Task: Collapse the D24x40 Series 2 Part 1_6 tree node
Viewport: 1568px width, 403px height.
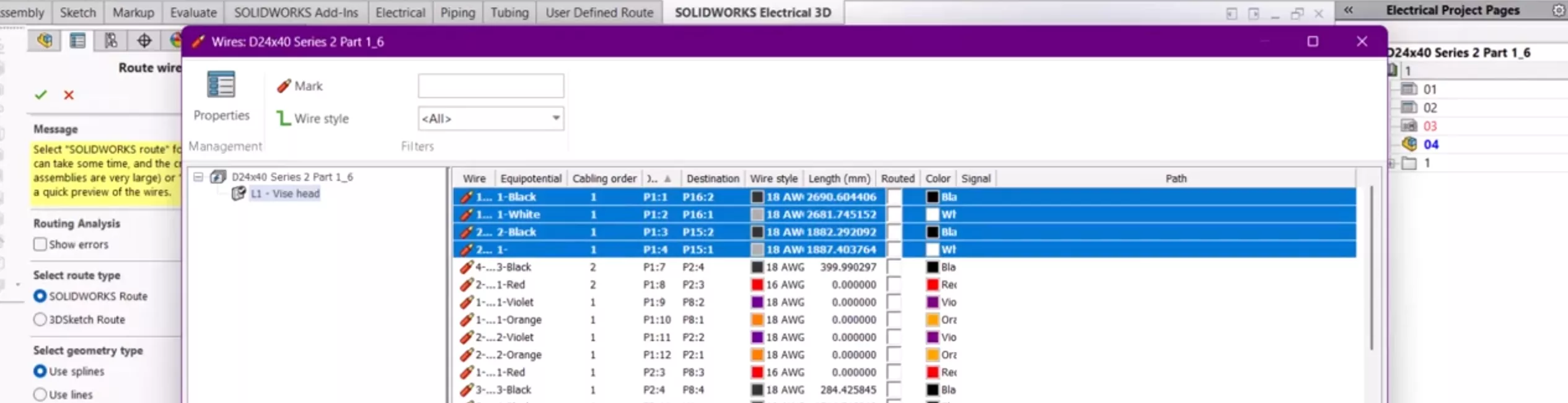Action: pos(198,177)
